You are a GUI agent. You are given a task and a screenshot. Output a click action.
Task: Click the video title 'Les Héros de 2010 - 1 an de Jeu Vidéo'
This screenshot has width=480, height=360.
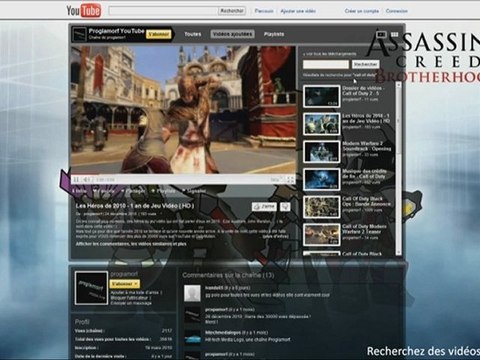click(x=135, y=206)
